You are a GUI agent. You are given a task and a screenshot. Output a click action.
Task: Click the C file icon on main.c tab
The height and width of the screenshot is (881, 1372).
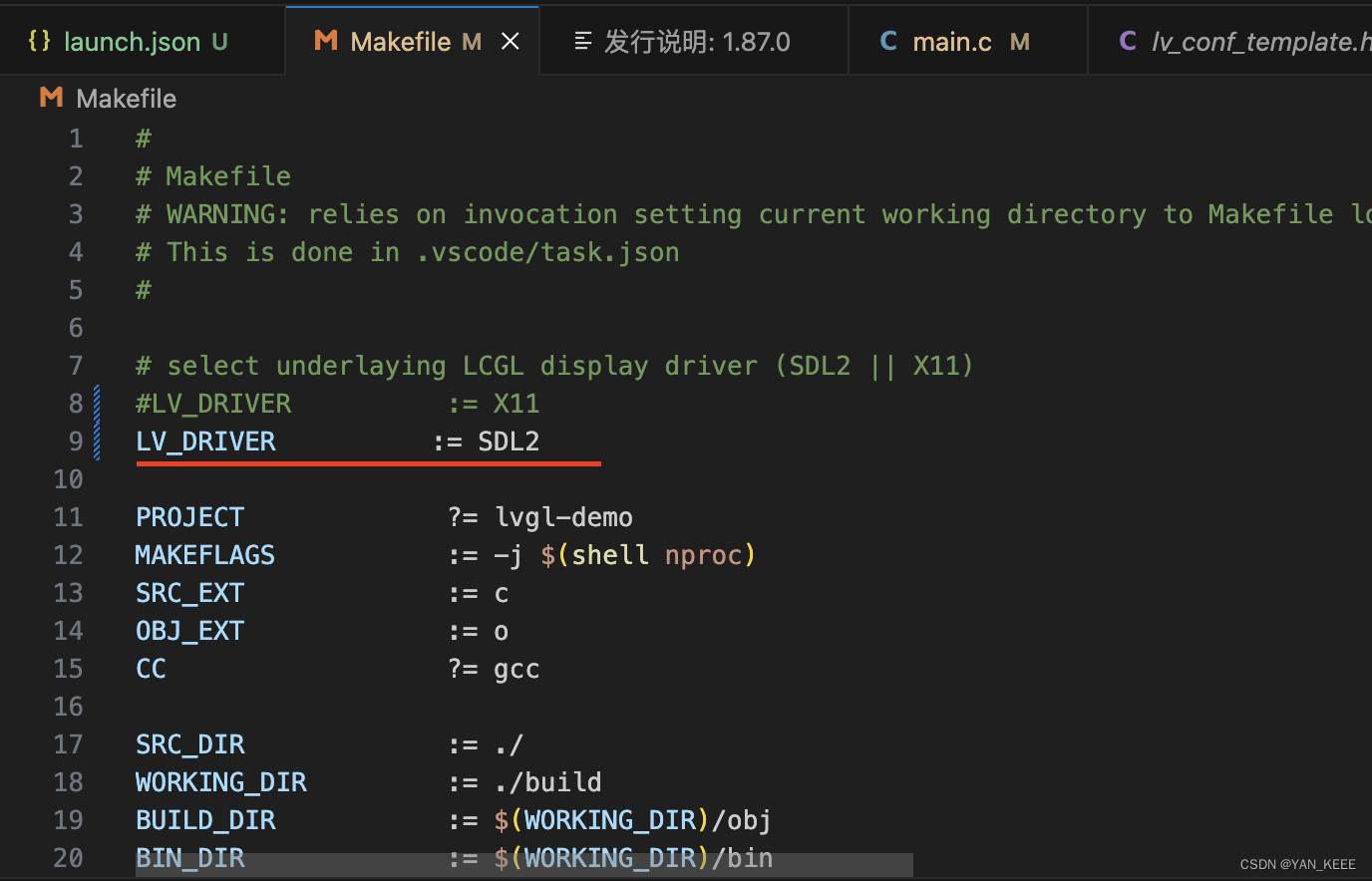pyautogui.click(x=888, y=41)
